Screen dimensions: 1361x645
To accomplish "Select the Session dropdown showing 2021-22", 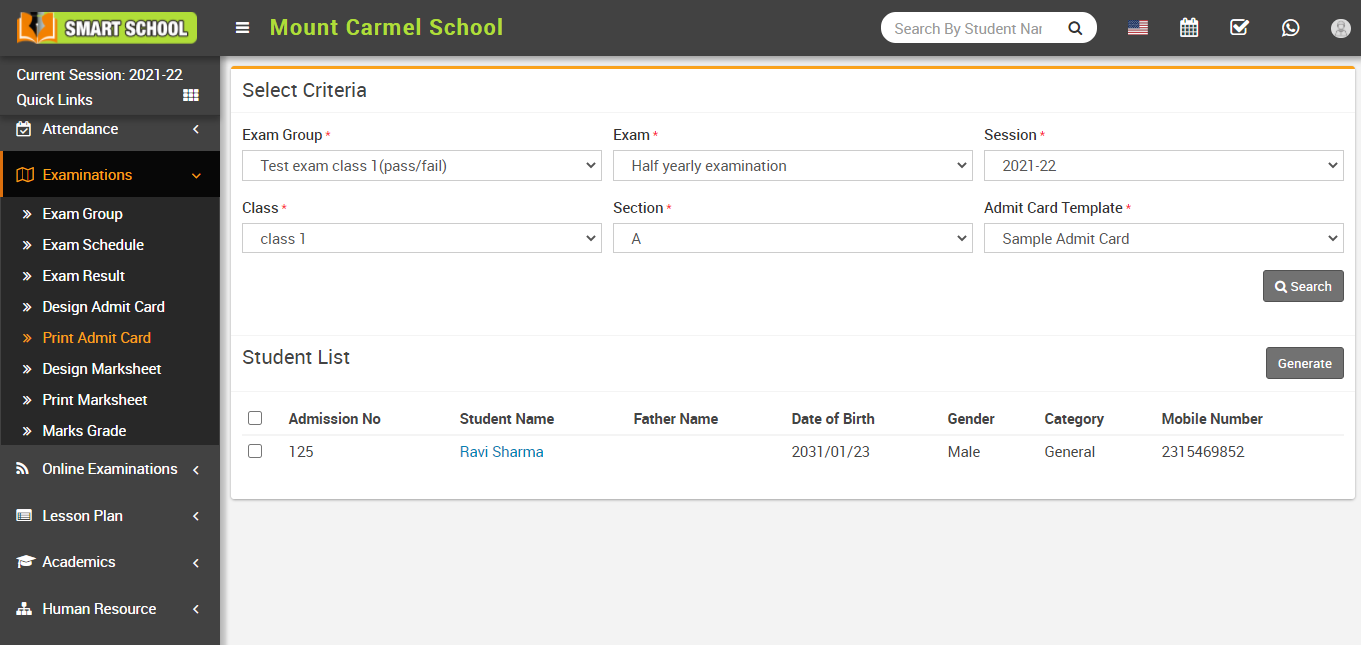I will pos(1163,165).
